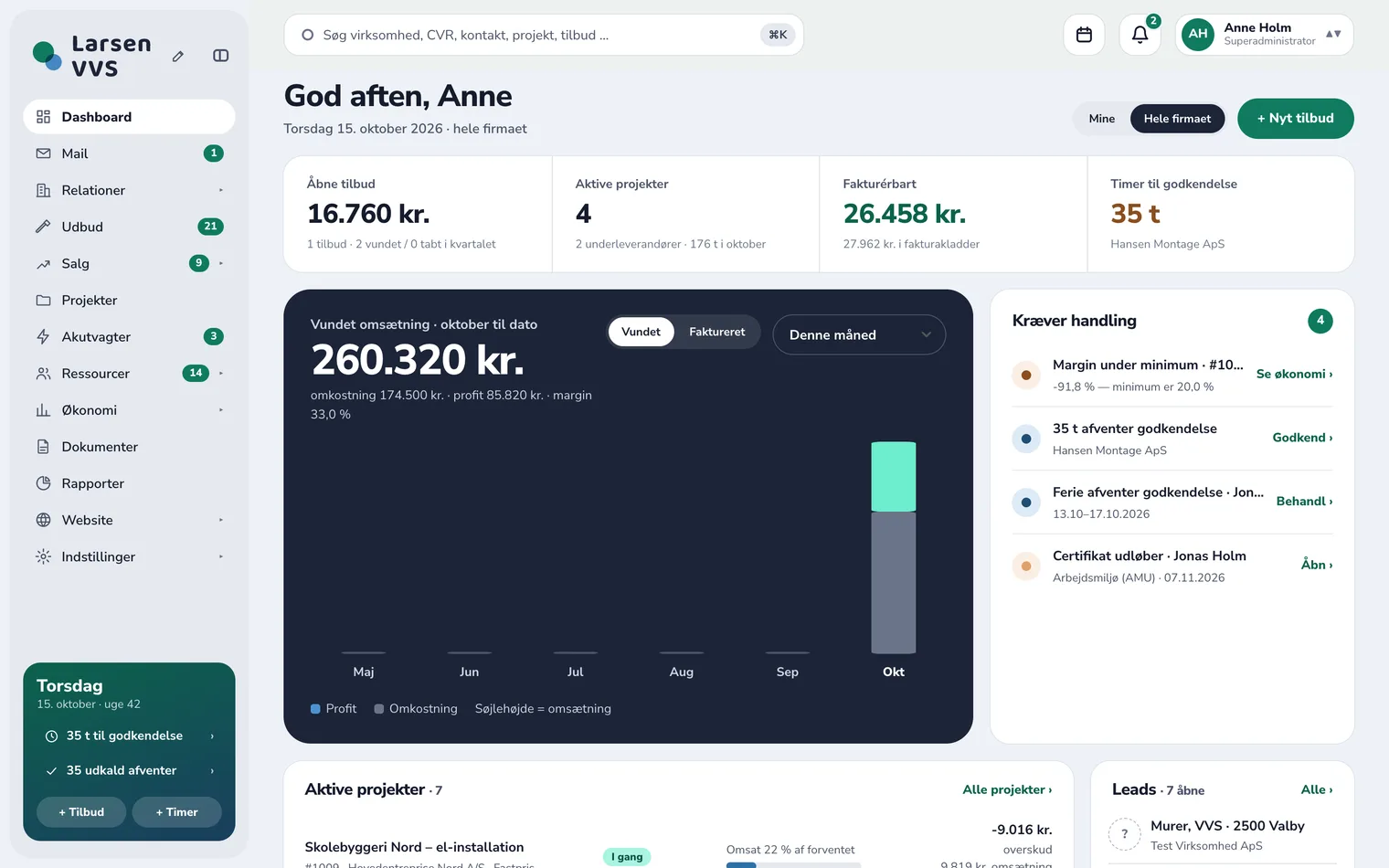Open the notifications bell
1389x868 pixels.
[x=1140, y=35]
